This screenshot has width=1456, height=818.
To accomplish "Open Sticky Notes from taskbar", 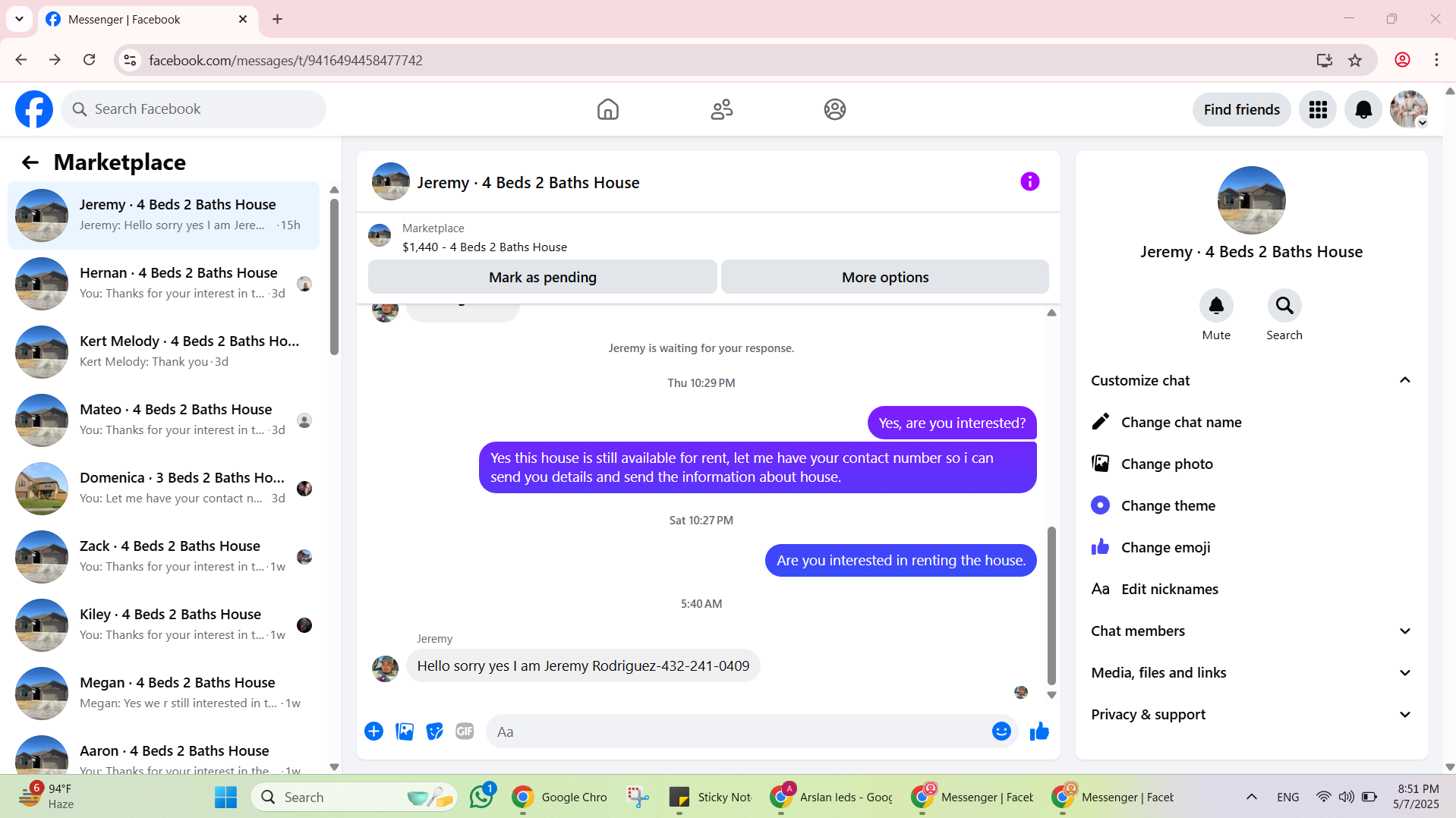I will point(710,797).
